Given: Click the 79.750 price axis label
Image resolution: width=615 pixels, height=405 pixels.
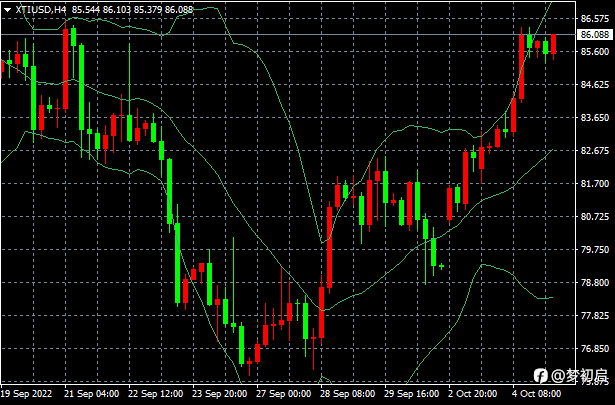Looking at the screenshot, I should pos(595,249).
